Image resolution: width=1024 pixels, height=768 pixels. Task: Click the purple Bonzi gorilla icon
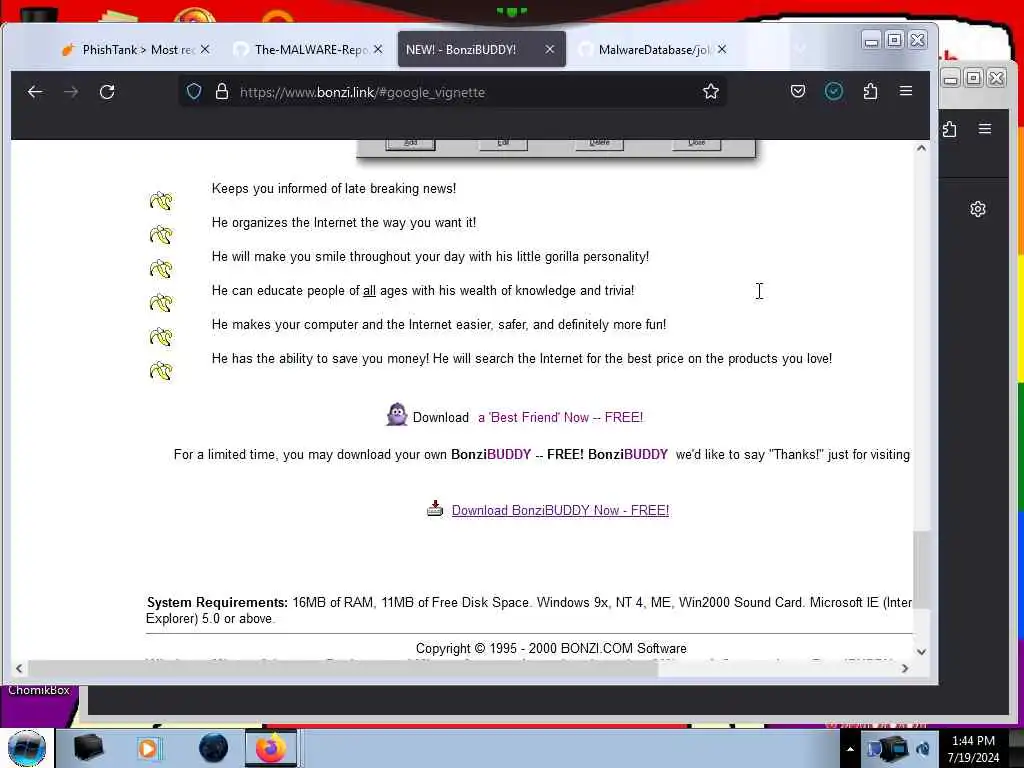click(396, 415)
